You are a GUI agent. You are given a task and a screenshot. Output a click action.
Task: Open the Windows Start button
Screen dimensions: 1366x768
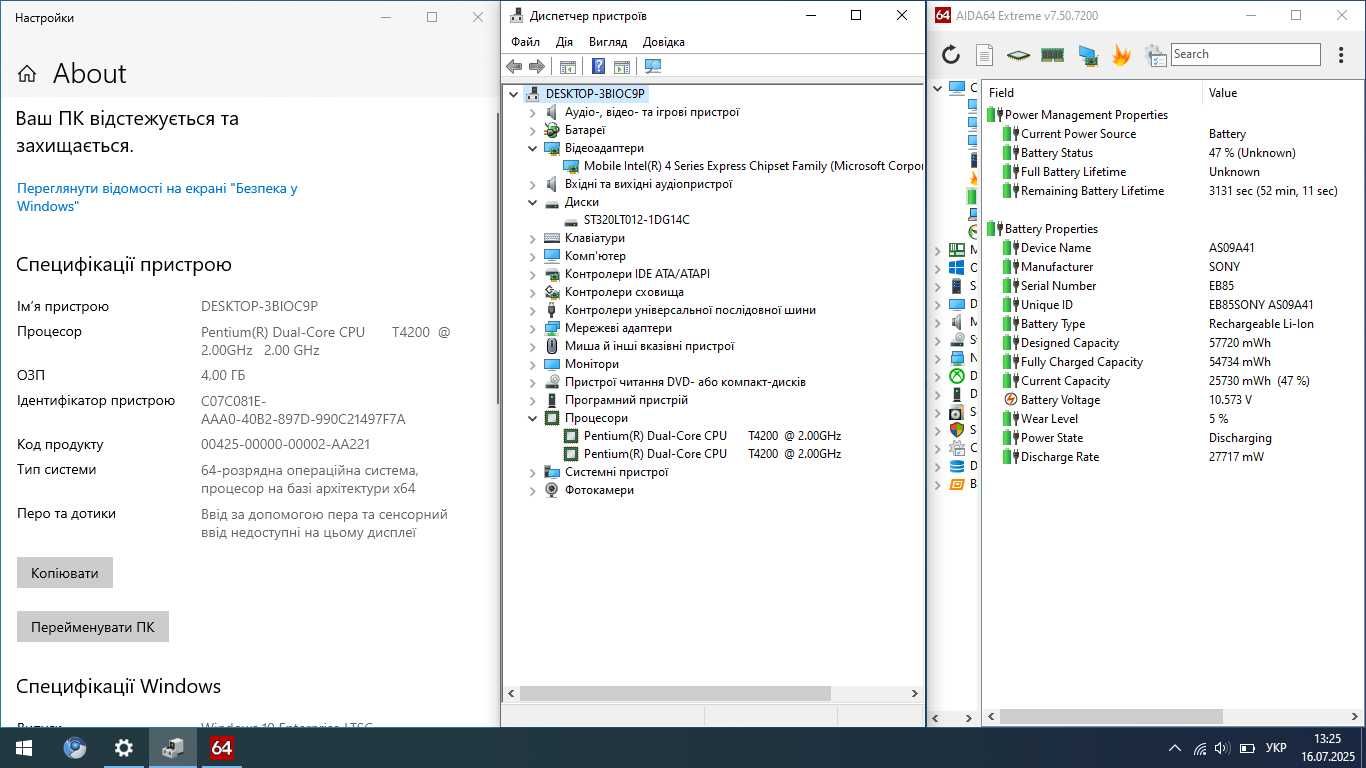pos(24,748)
